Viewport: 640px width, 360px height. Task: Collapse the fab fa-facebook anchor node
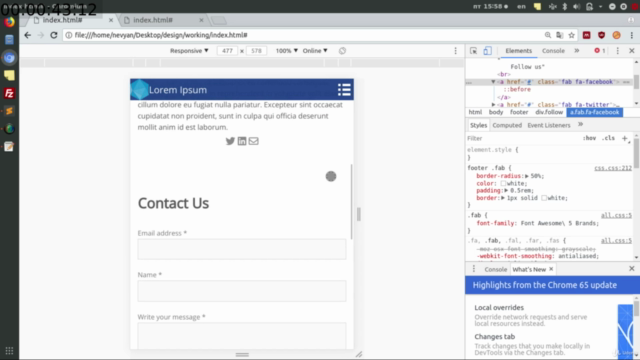point(493,82)
